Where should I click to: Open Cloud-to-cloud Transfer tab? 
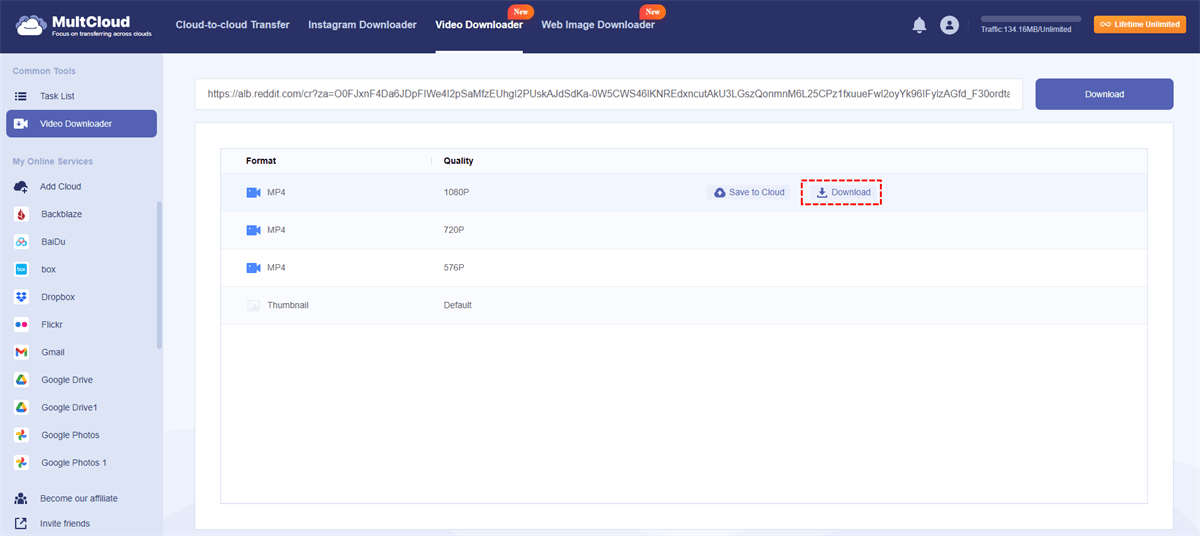point(232,25)
